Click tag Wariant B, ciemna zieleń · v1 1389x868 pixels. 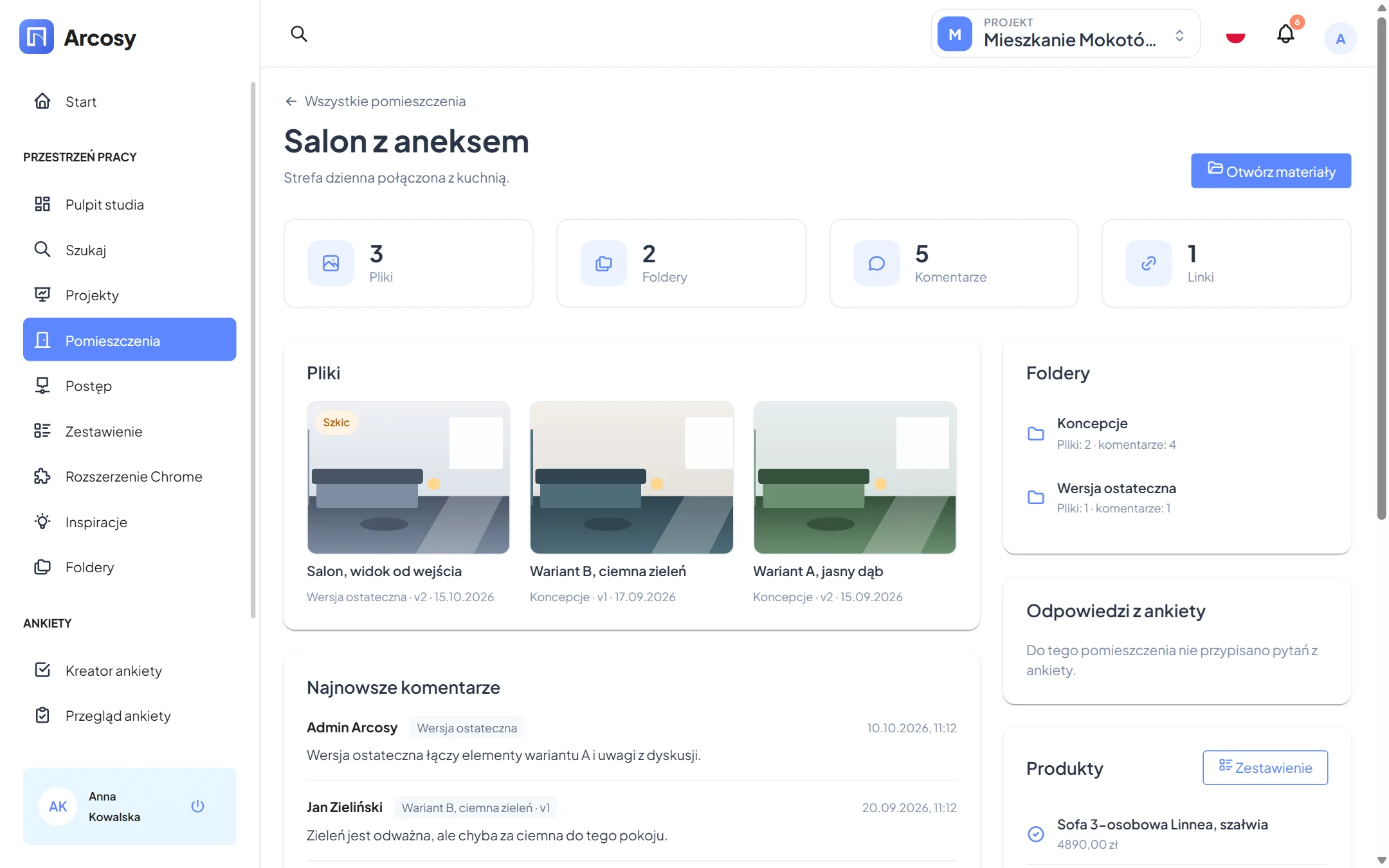coord(476,808)
